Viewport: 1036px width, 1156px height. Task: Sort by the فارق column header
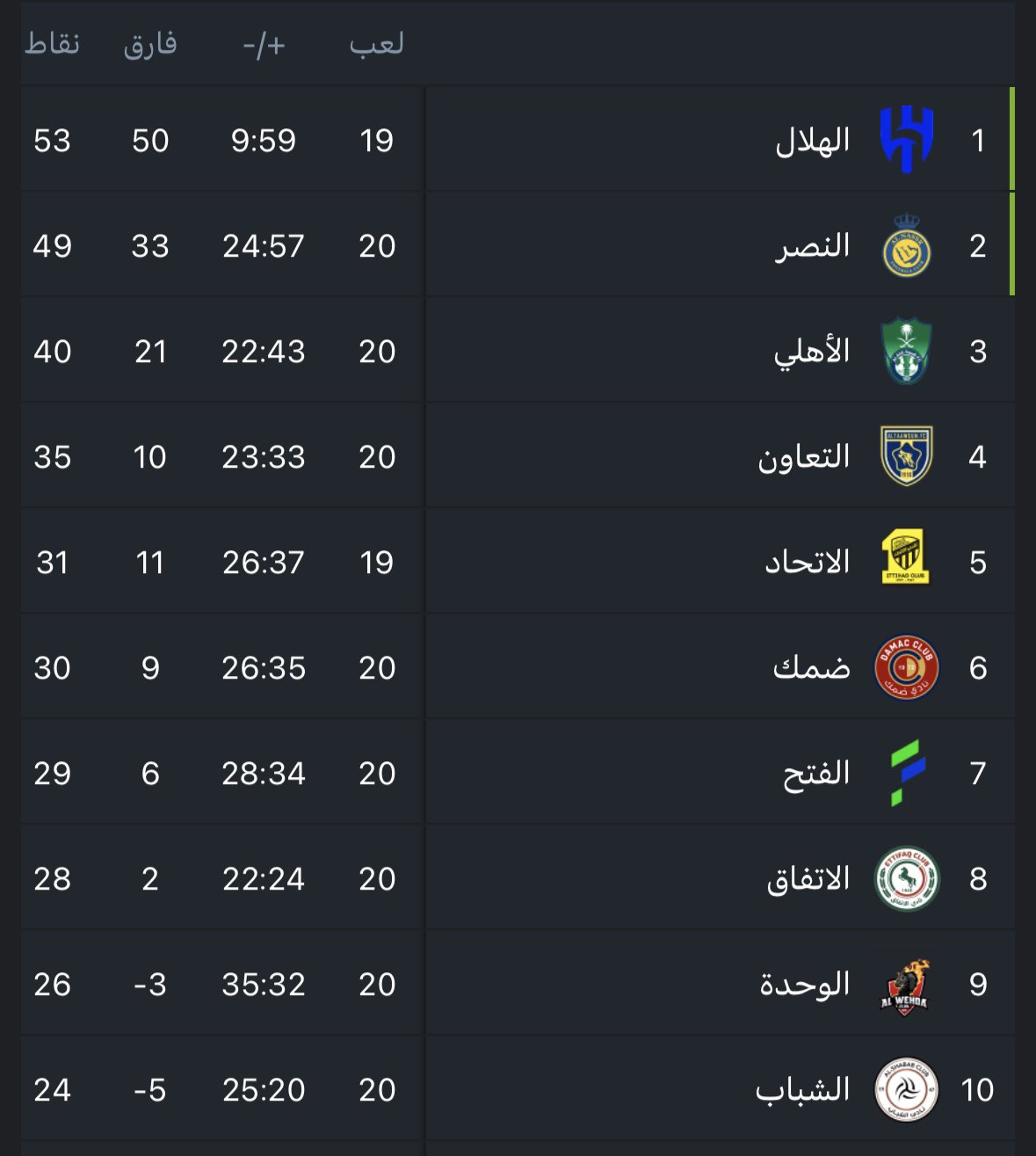click(x=150, y=44)
